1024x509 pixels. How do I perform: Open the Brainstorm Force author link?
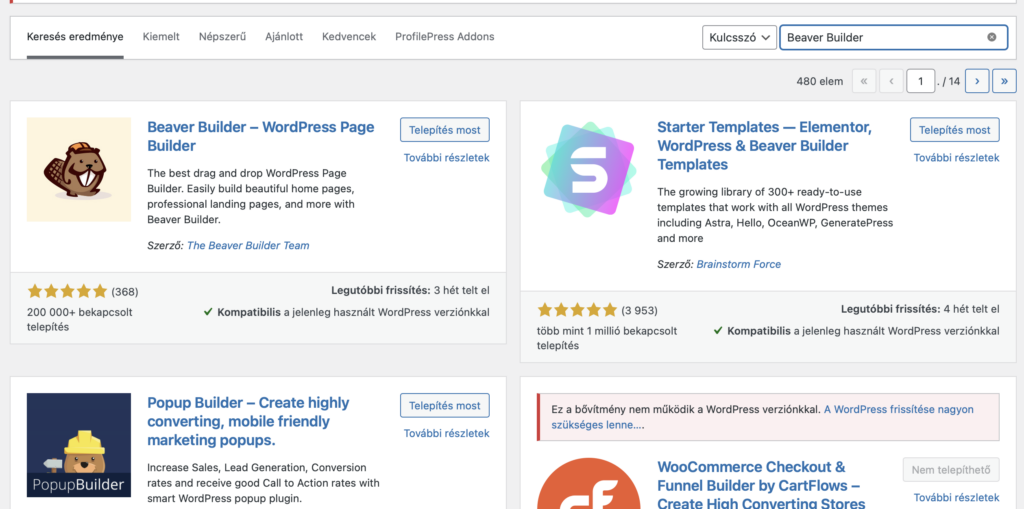(x=739, y=265)
